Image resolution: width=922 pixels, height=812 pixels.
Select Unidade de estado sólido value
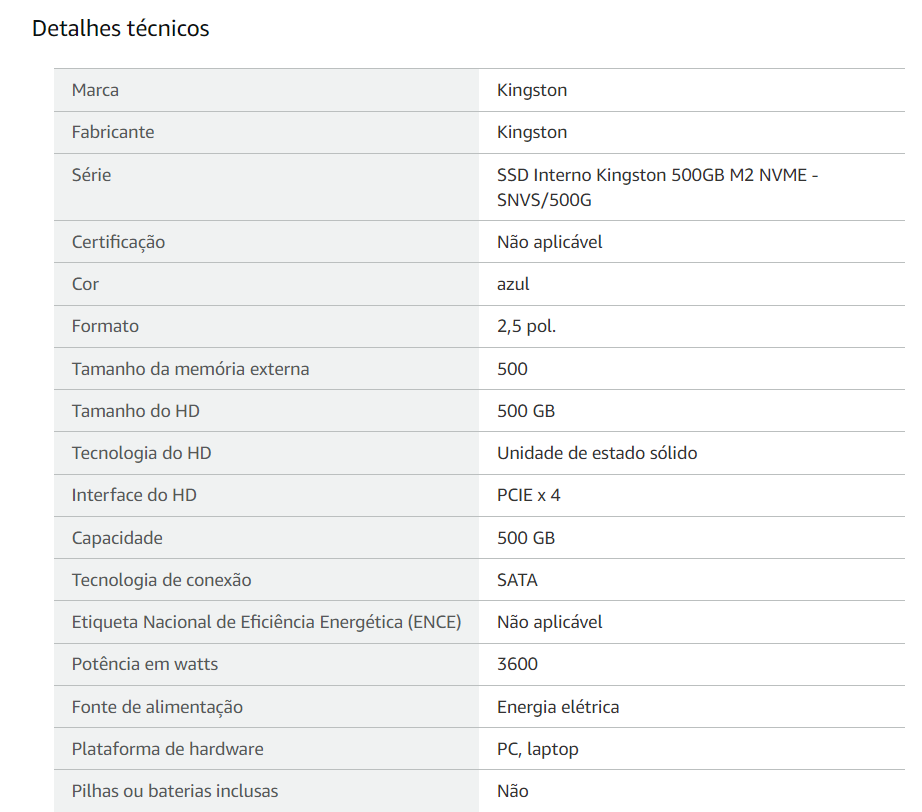click(x=597, y=453)
